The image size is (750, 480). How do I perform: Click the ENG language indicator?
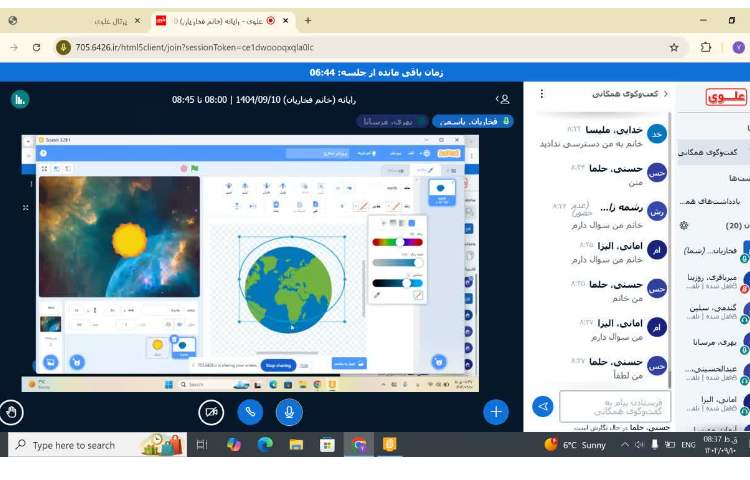click(x=688, y=445)
